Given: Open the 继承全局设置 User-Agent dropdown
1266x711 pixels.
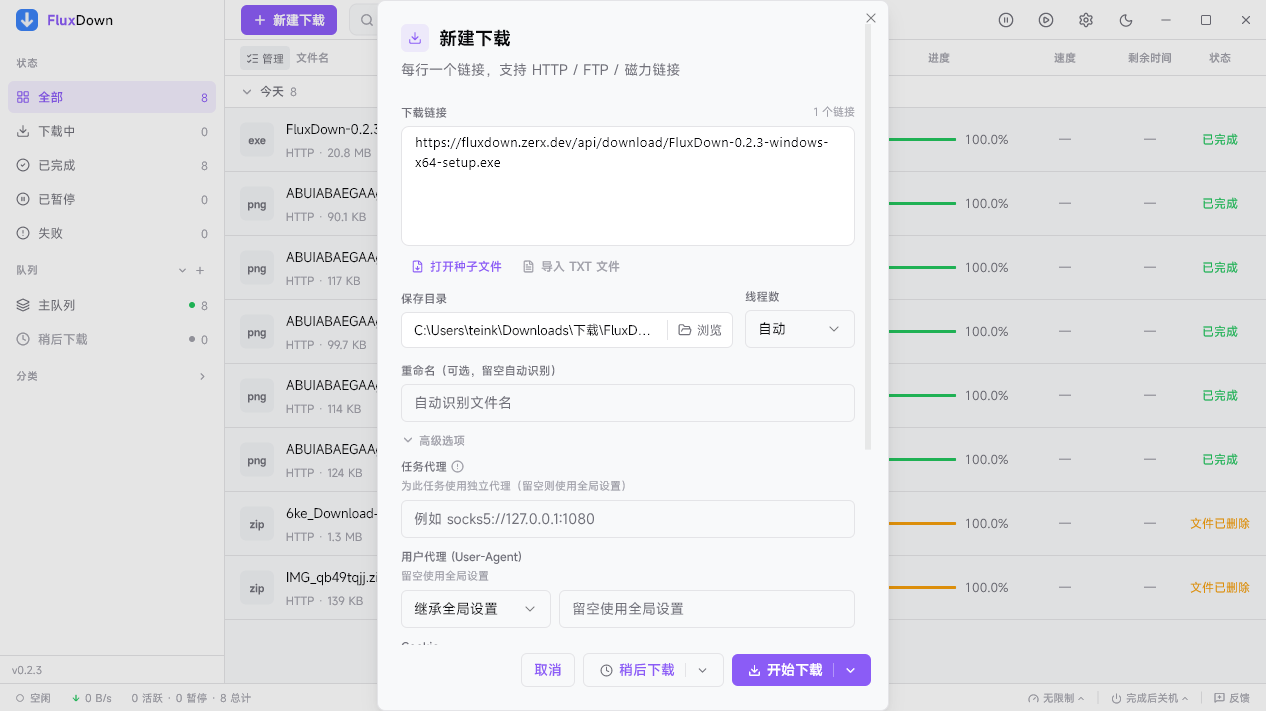Looking at the screenshot, I should [476, 608].
